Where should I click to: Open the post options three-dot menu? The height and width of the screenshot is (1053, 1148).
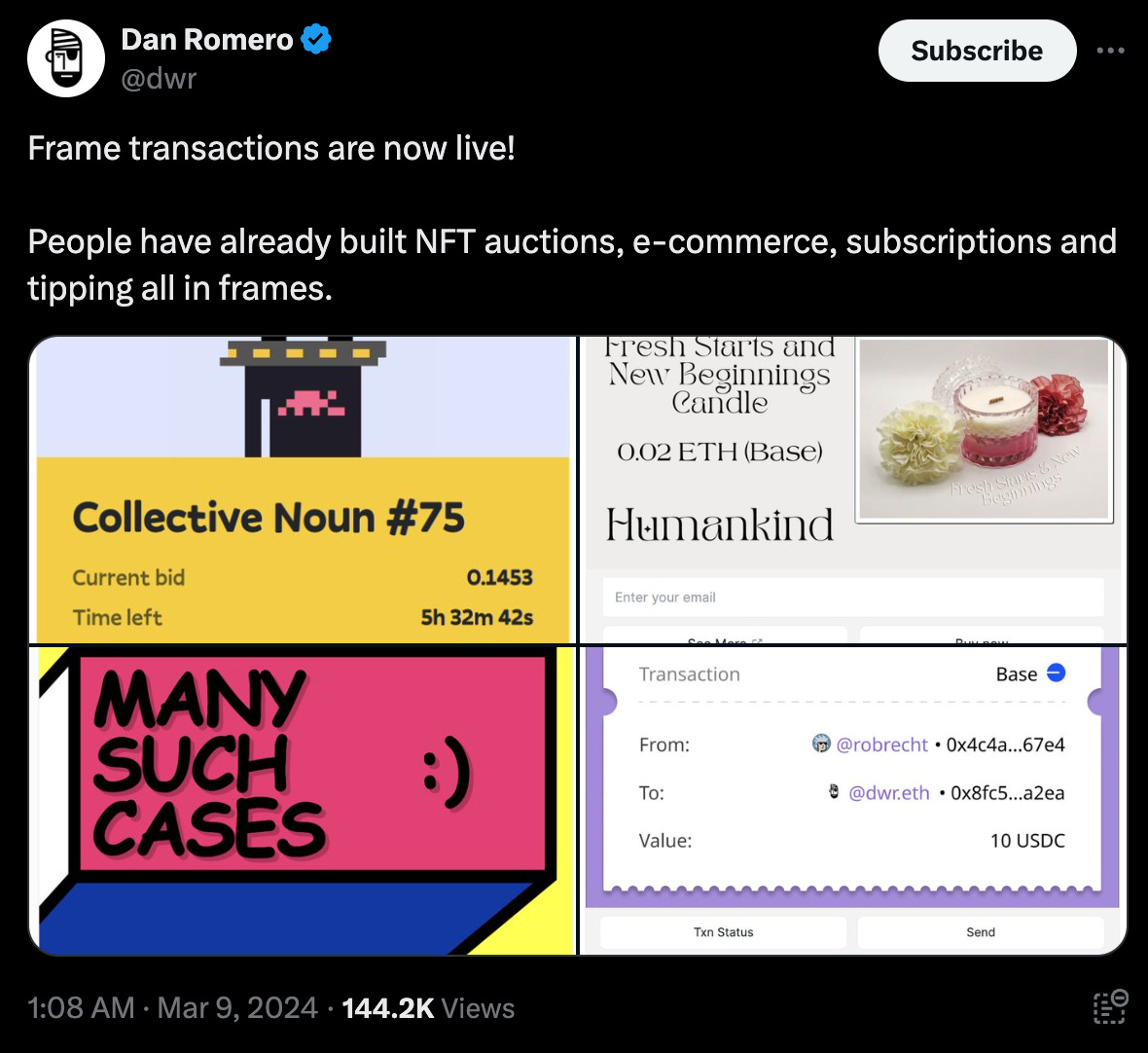tap(1110, 50)
